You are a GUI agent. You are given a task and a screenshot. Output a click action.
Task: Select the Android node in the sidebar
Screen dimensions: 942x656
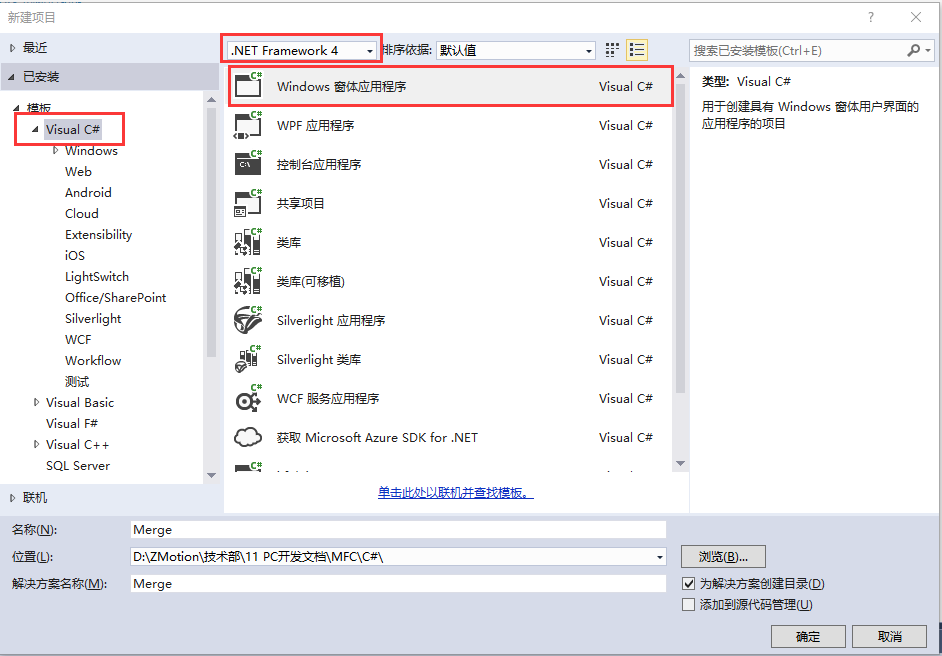[88, 192]
